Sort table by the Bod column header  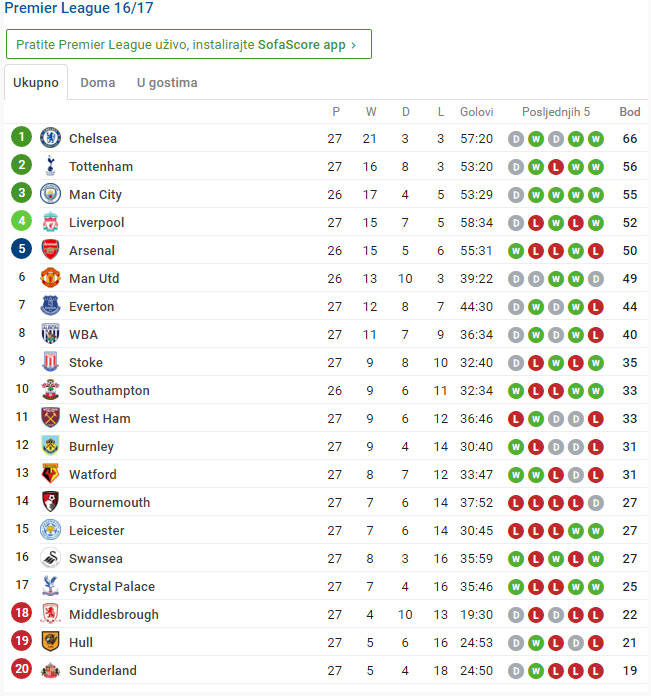pyautogui.click(x=630, y=112)
